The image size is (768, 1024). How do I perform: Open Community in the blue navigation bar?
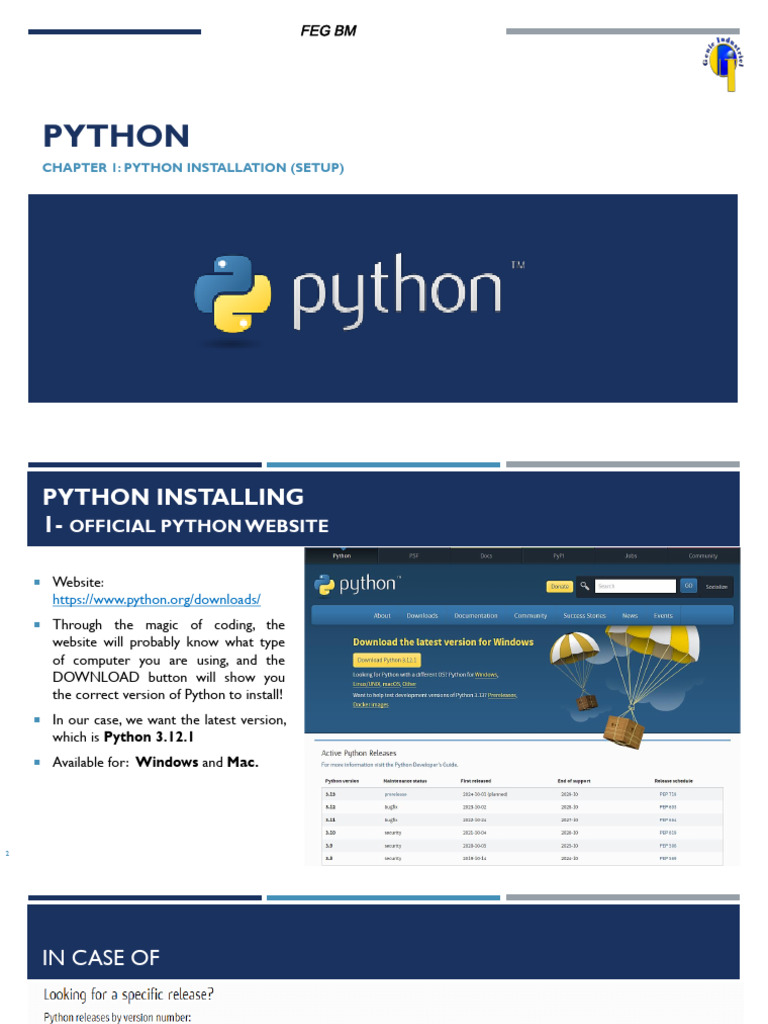tap(530, 615)
